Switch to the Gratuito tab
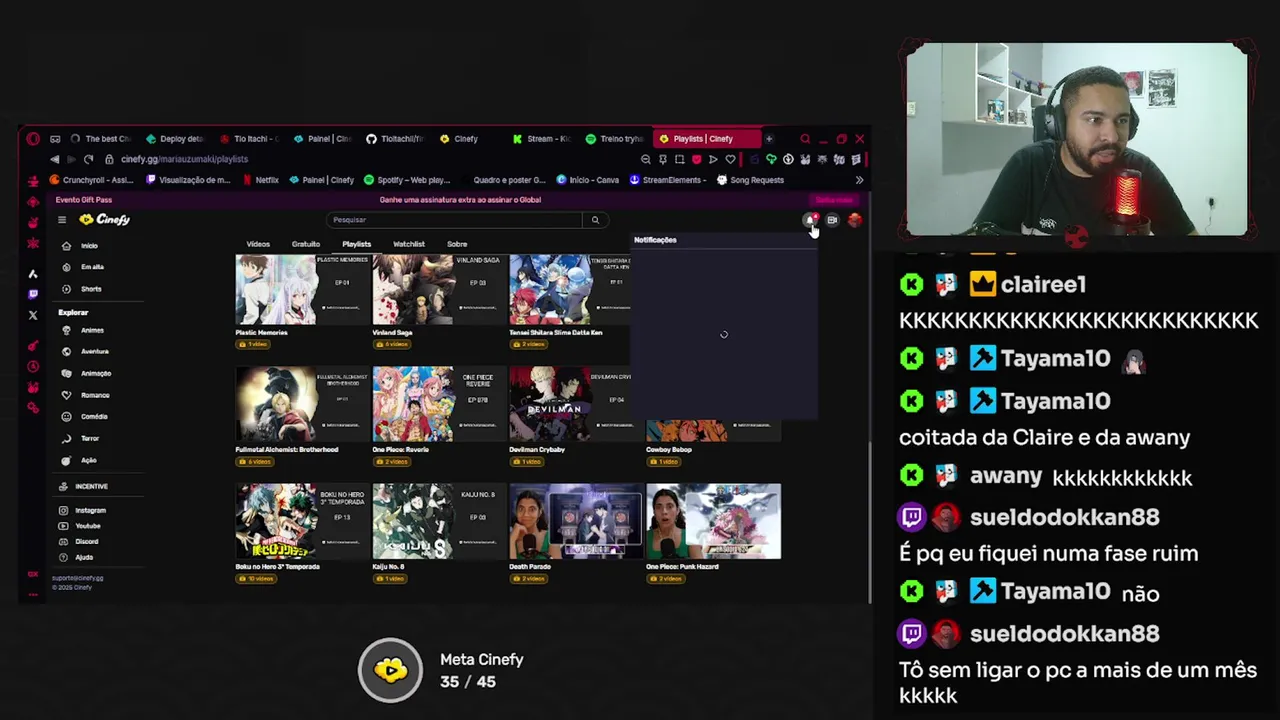Screen dimensions: 1280x720 coord(306,244)
